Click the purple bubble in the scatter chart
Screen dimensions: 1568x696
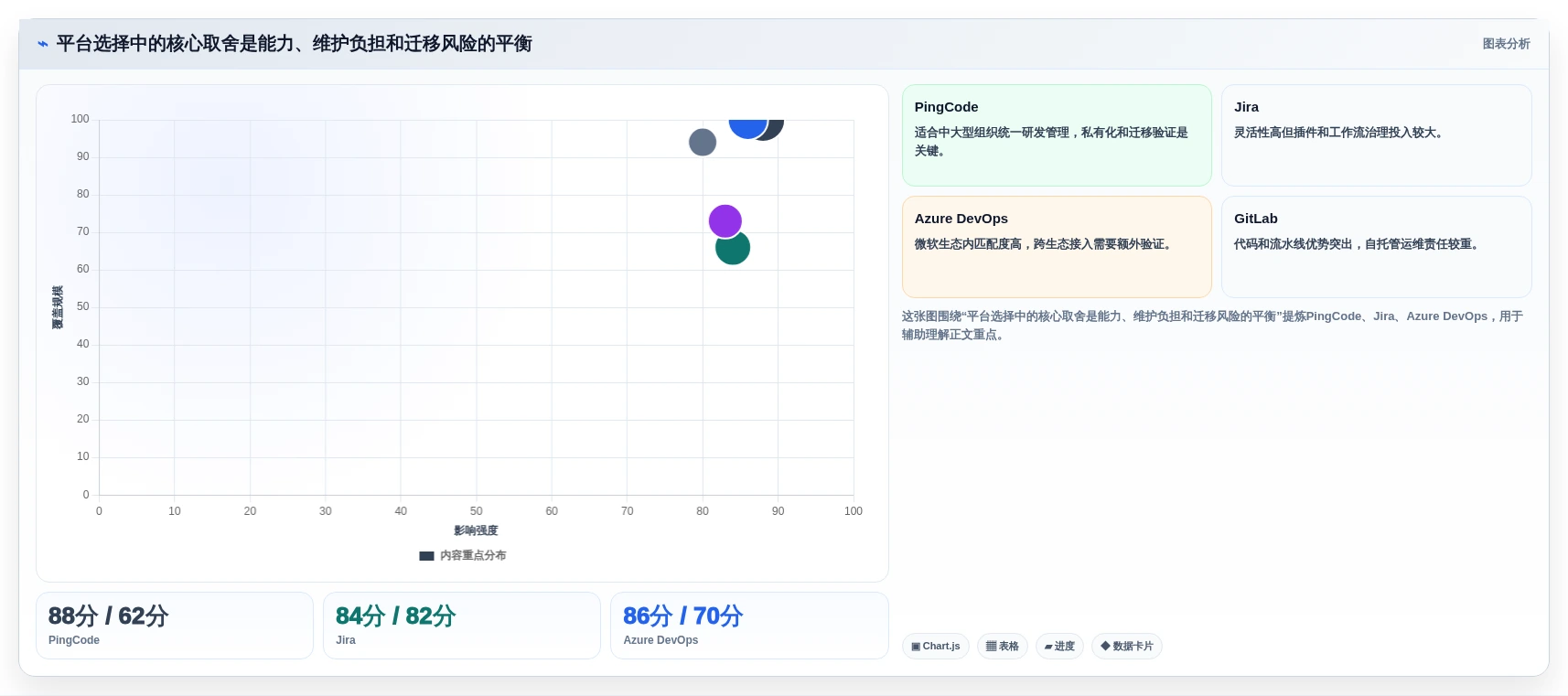coord(725,220)
